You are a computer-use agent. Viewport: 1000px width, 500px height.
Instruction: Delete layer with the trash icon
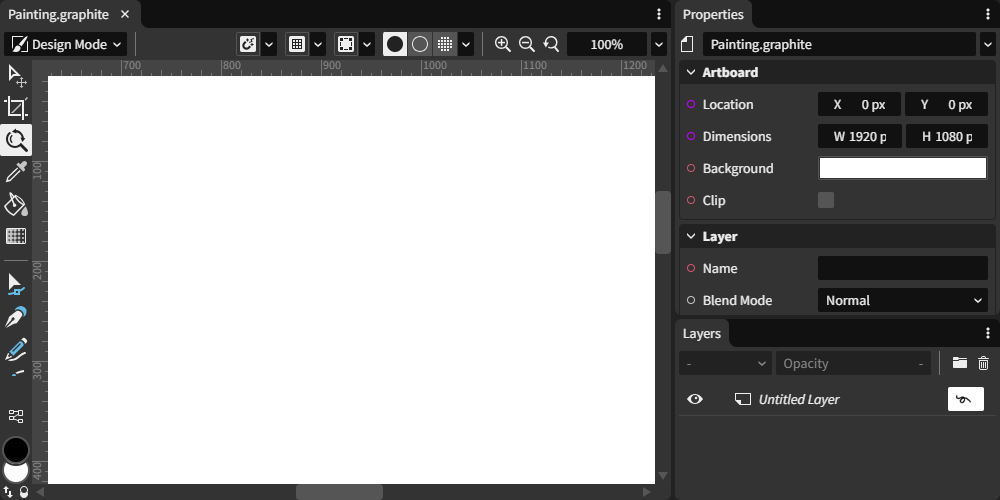point(983,363)
